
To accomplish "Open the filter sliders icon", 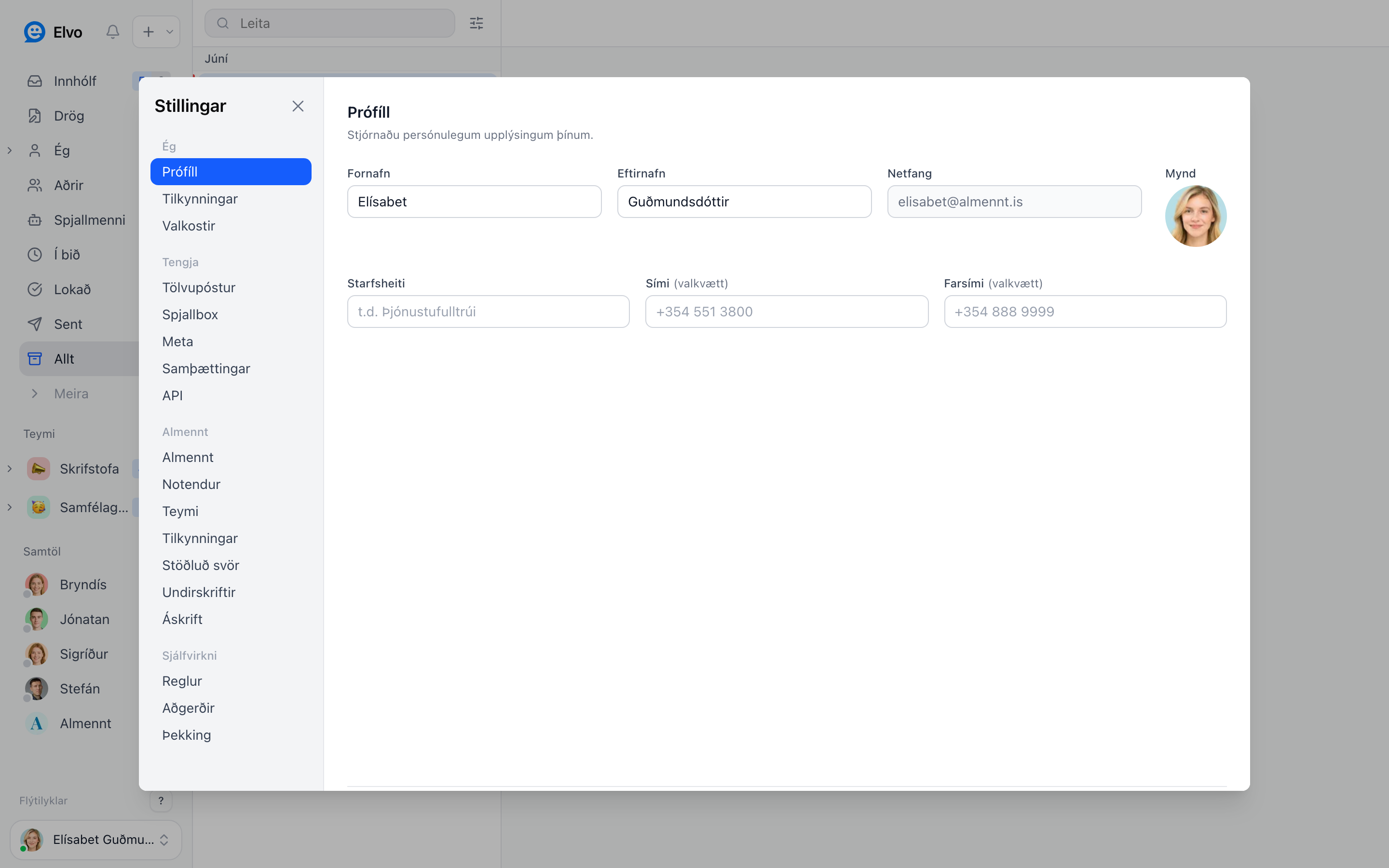I will [x=477, y=23].
